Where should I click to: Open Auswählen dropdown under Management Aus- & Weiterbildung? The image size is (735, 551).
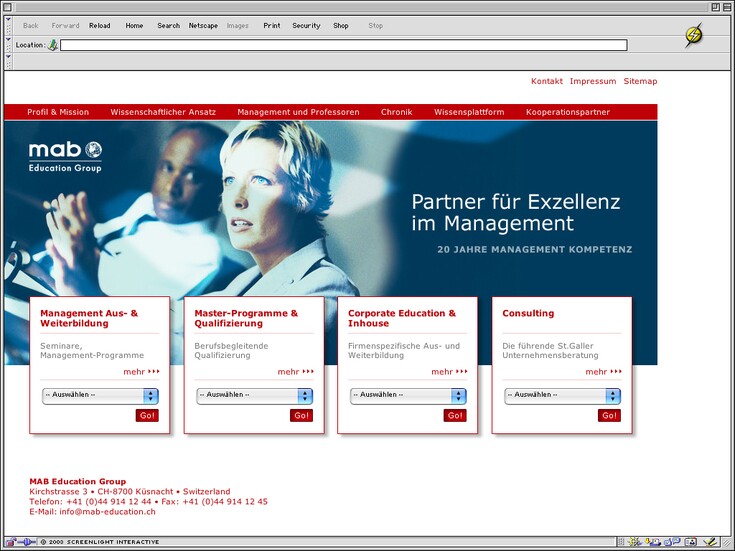point(100,396)
